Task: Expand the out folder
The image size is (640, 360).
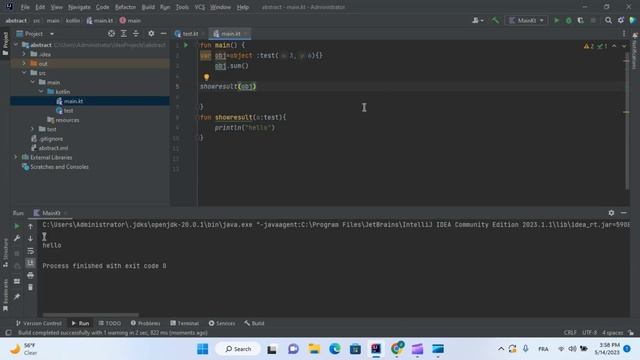Action: click(24, 64)
